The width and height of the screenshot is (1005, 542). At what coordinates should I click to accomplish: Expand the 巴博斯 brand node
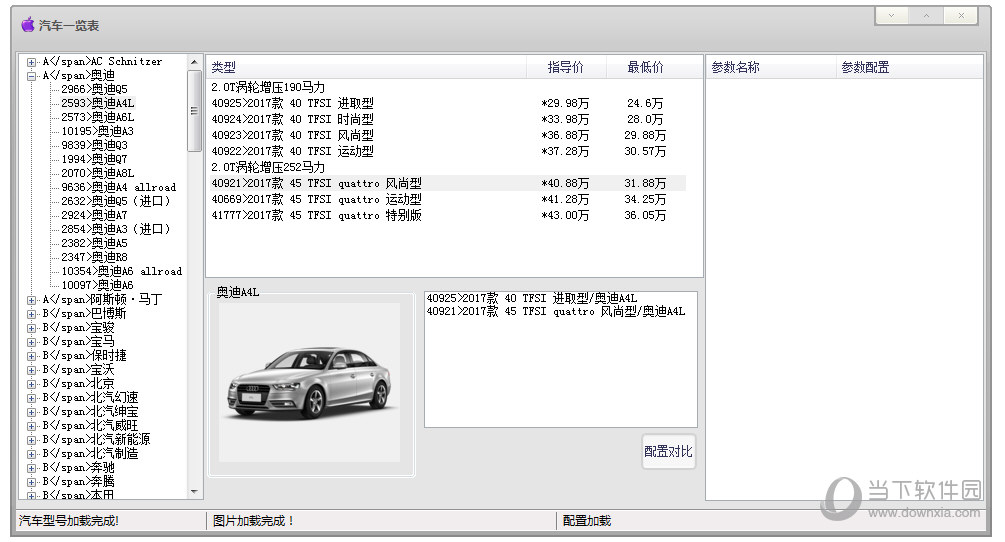click(x=31, y=315)
